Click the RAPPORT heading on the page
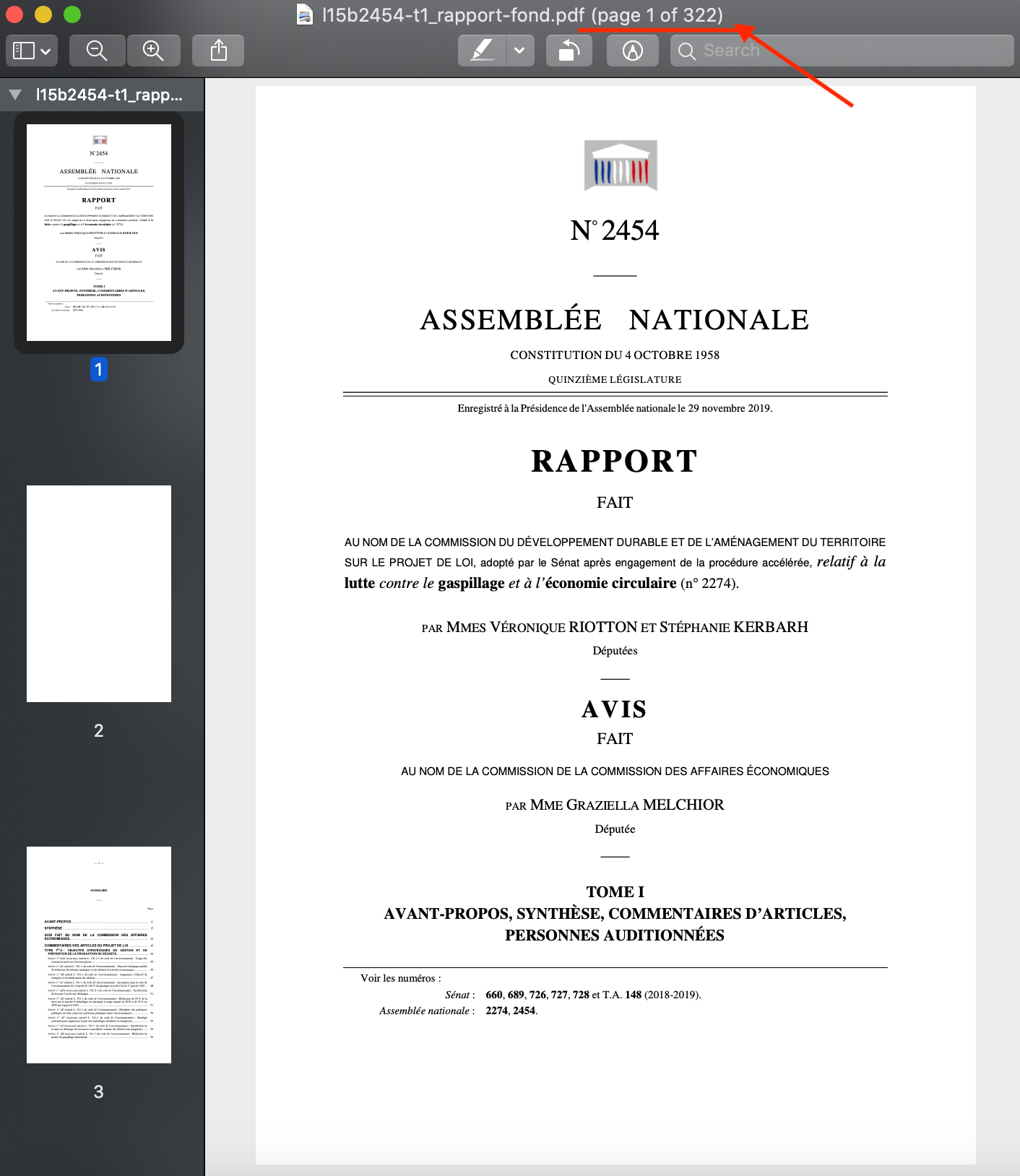The image size is (1020, 1176). 615,462
